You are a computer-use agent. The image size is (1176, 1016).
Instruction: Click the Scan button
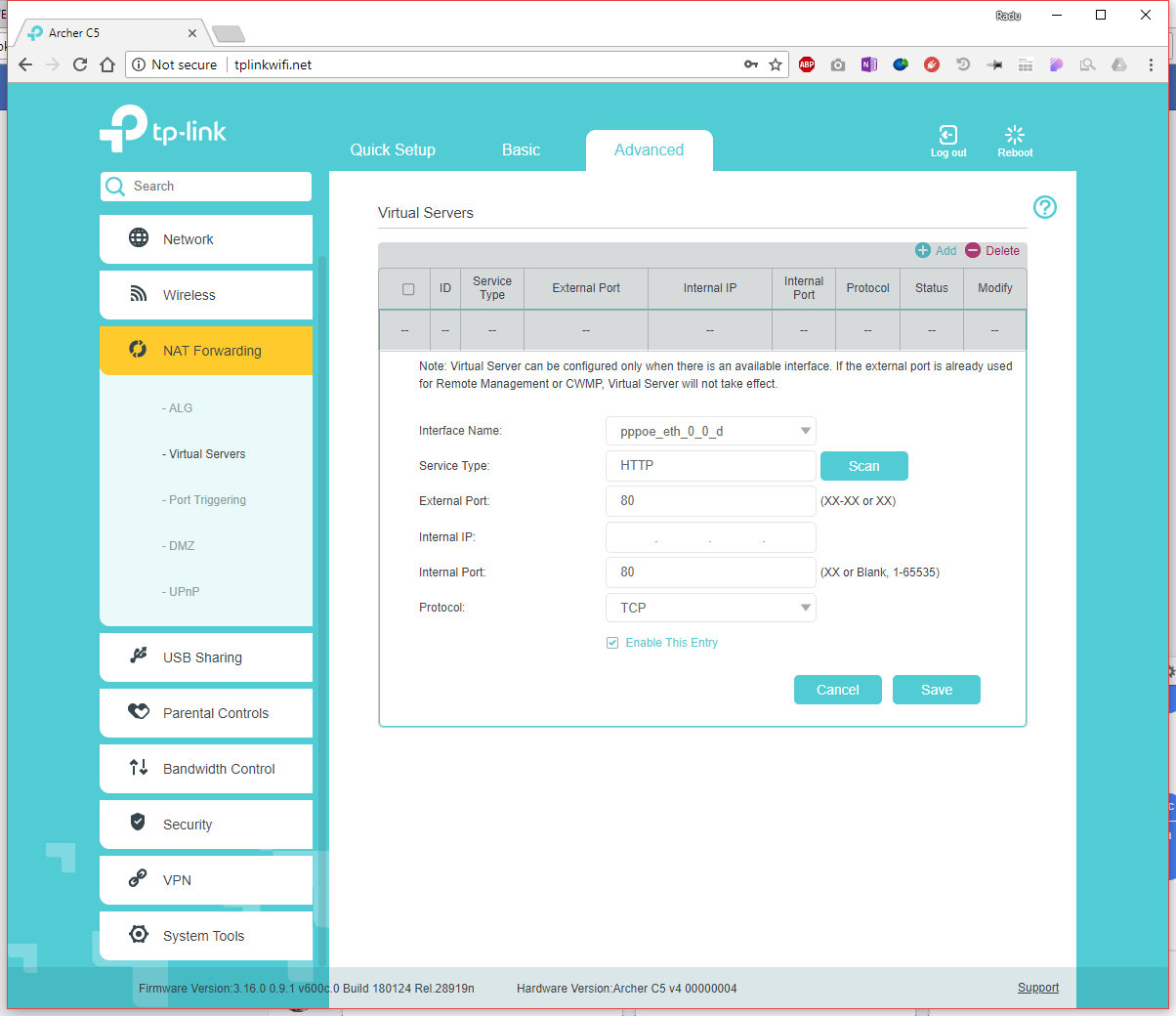point(863,466)
